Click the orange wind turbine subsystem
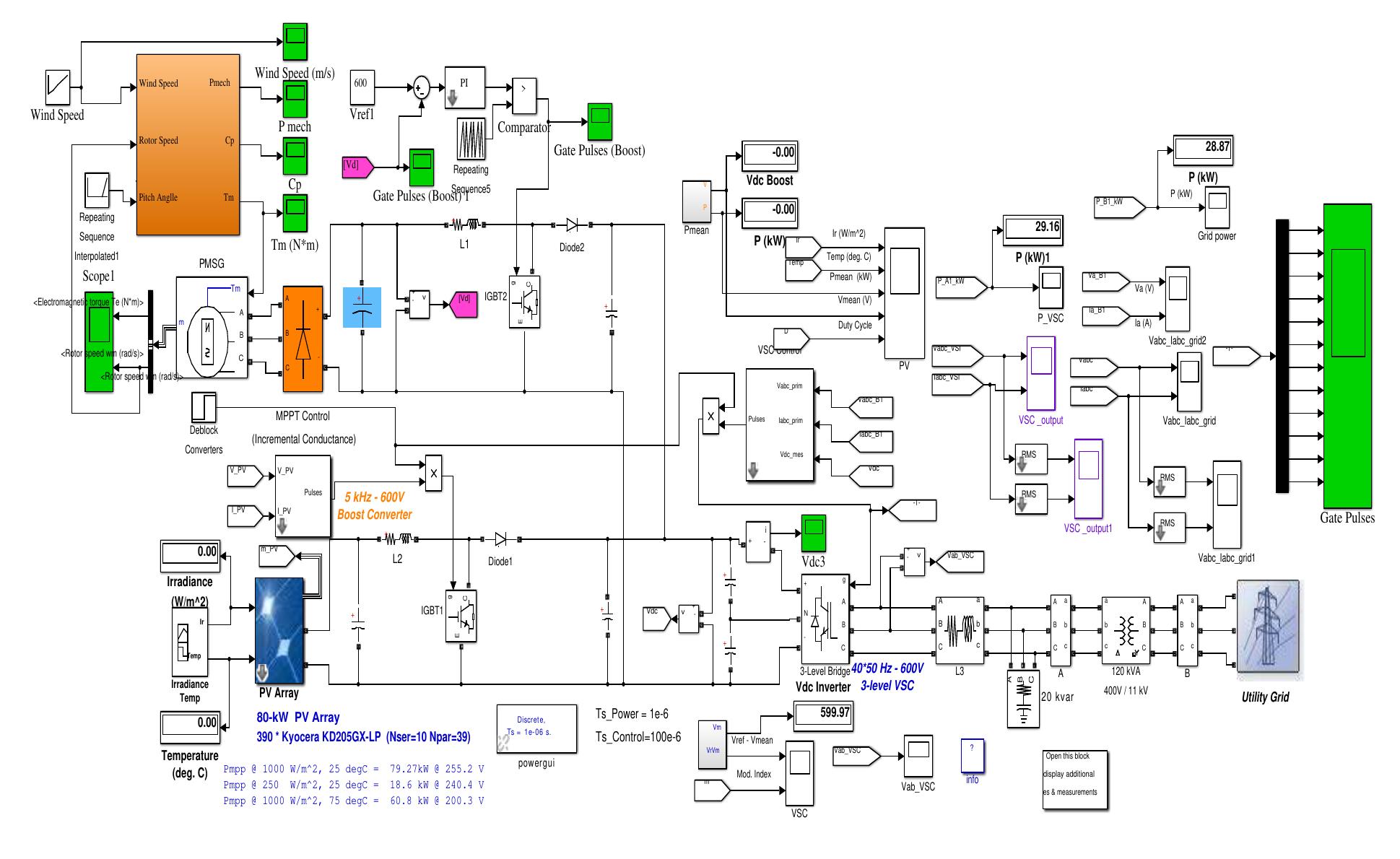1400x859 pixels. (188, 144)
